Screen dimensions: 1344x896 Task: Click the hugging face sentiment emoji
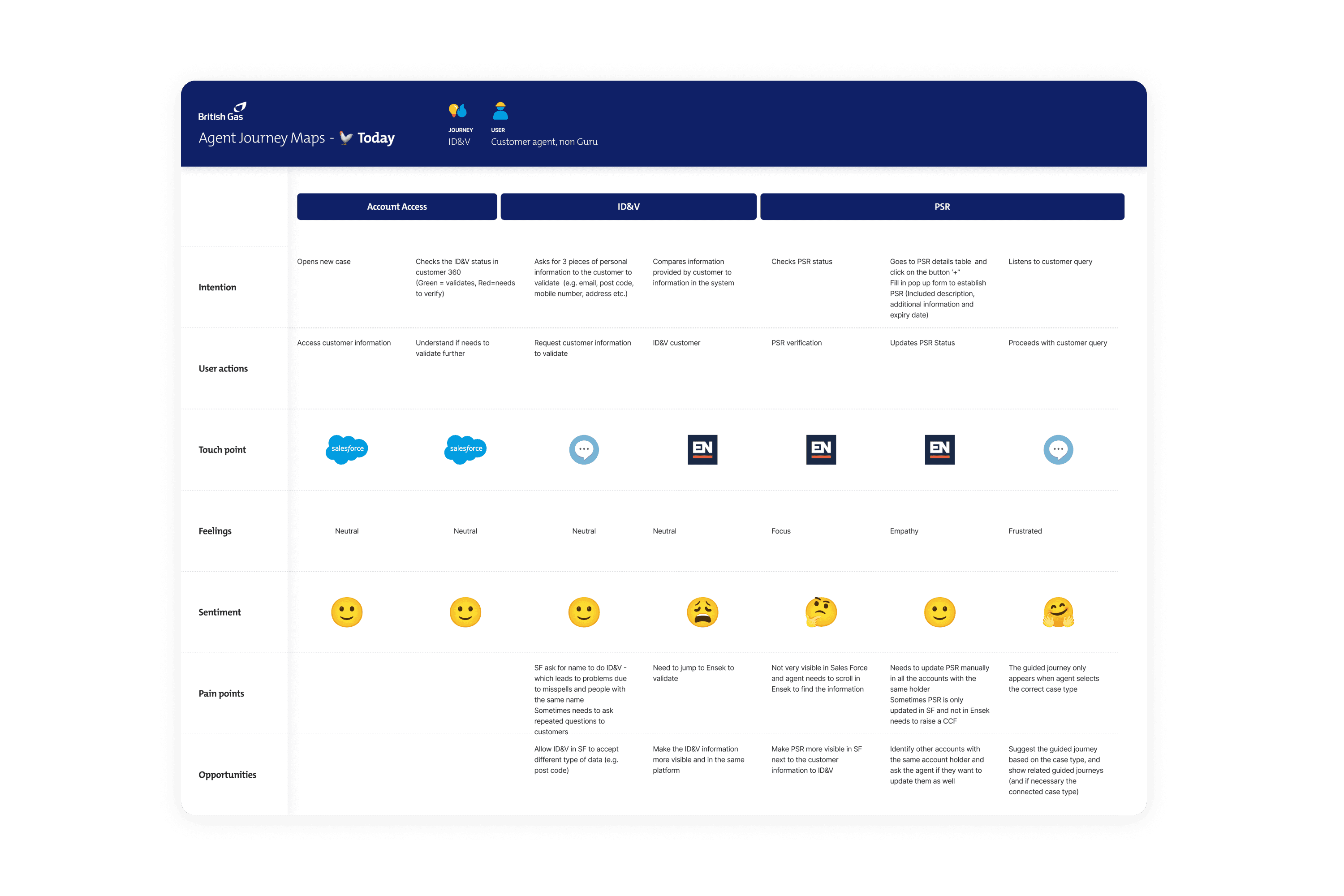(x=1058, y=612)
